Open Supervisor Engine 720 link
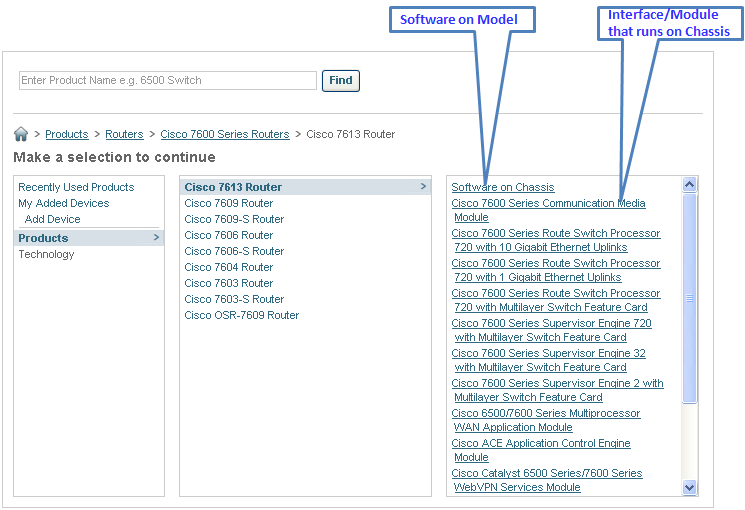745x510 pixels. pyautogui.click(x=551, y=330)
